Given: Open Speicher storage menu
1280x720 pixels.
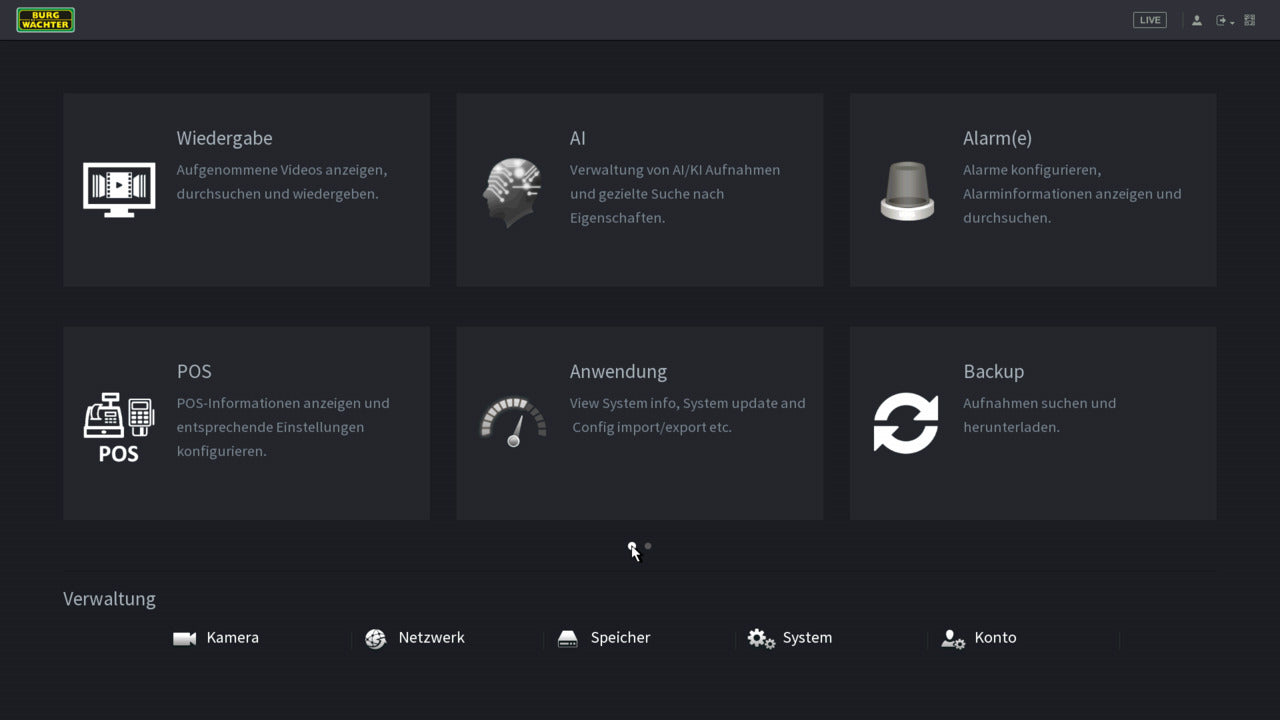Looking at the screenshot, I should click(x=604, y=638).
